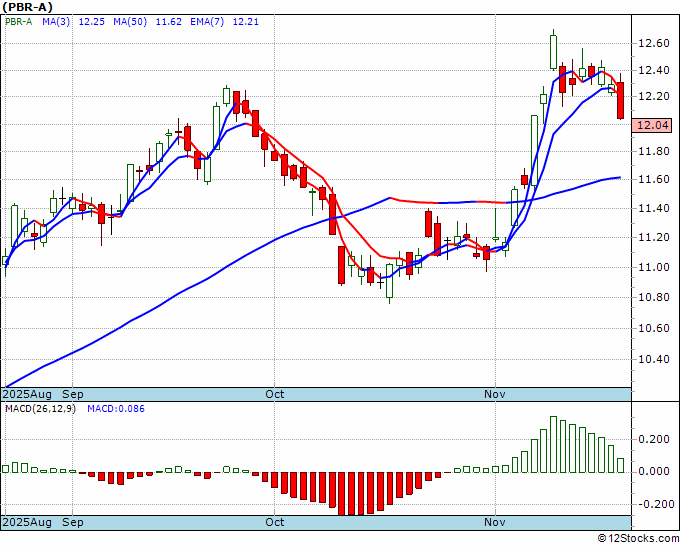This screenshot has height=546, width=680.
Task: Click the 11.40 price axis label
Action: pyautogui.click(x=654, y=208)
